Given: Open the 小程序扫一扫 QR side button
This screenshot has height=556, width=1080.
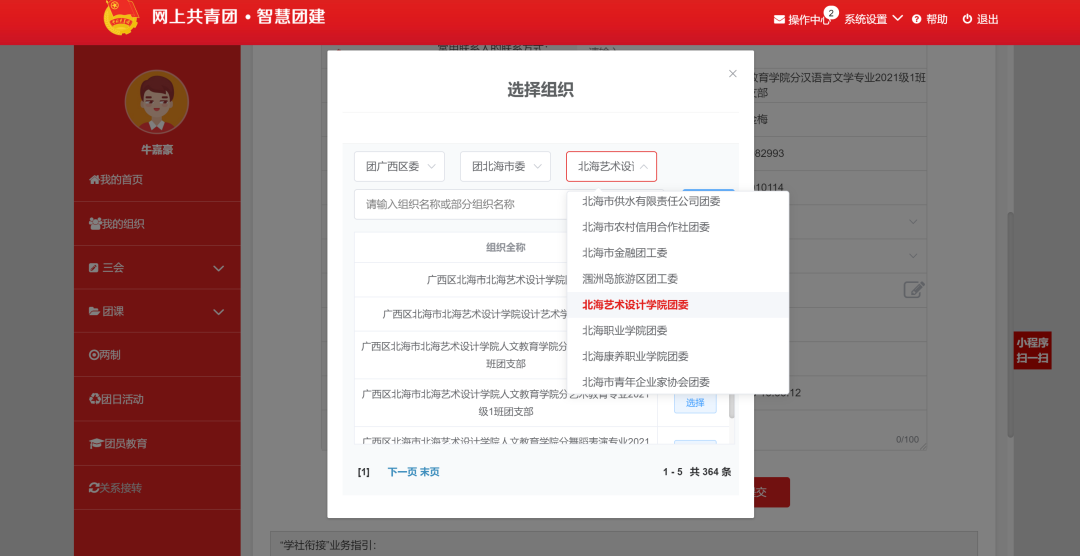Looking at the screenshot, I should 1032,350.
